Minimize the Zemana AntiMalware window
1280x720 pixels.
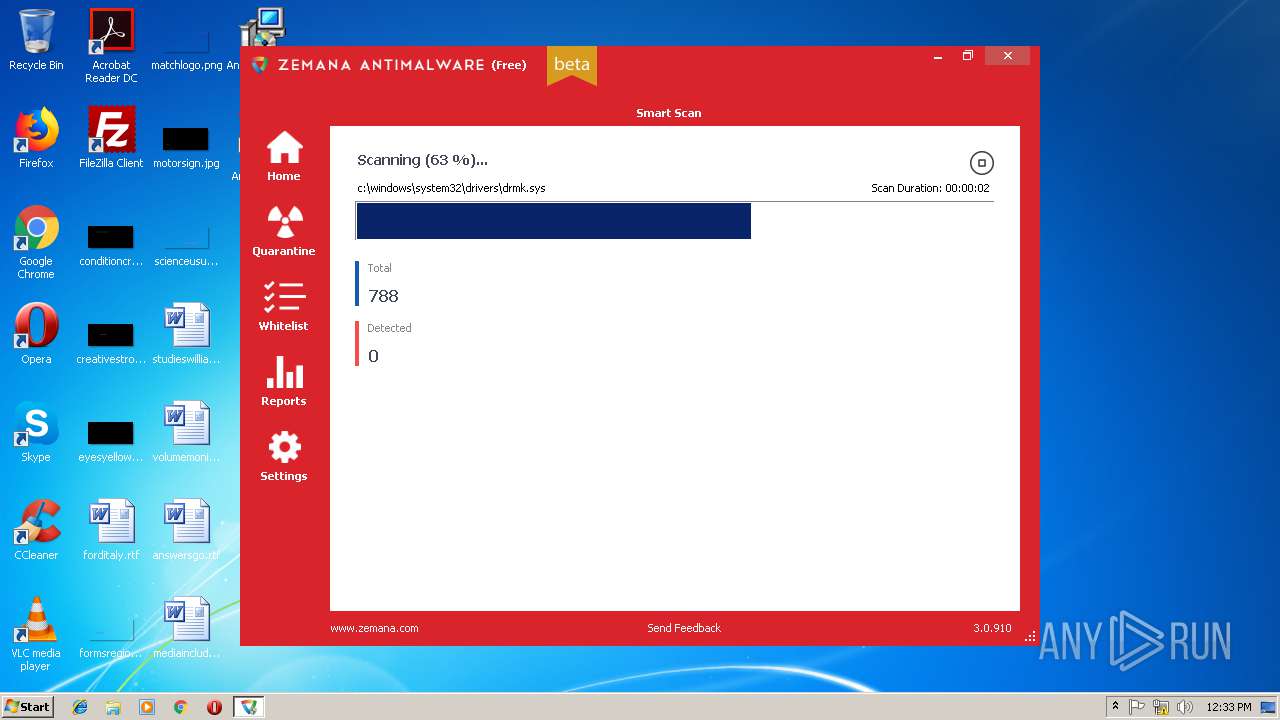coord(938,56)
